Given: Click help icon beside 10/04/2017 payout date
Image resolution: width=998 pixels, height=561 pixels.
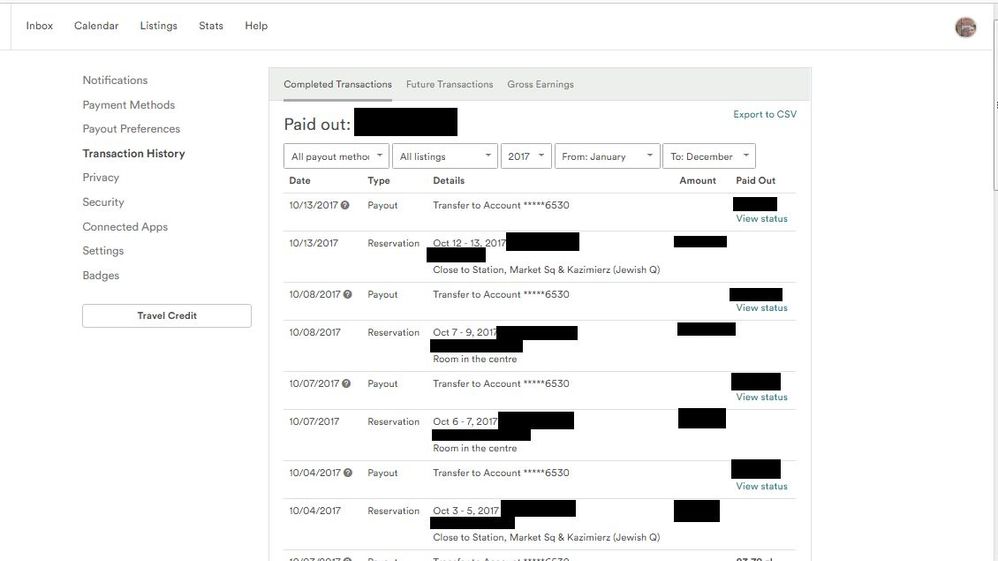Looking at the screenshot, I should click(x=347, y=473).
